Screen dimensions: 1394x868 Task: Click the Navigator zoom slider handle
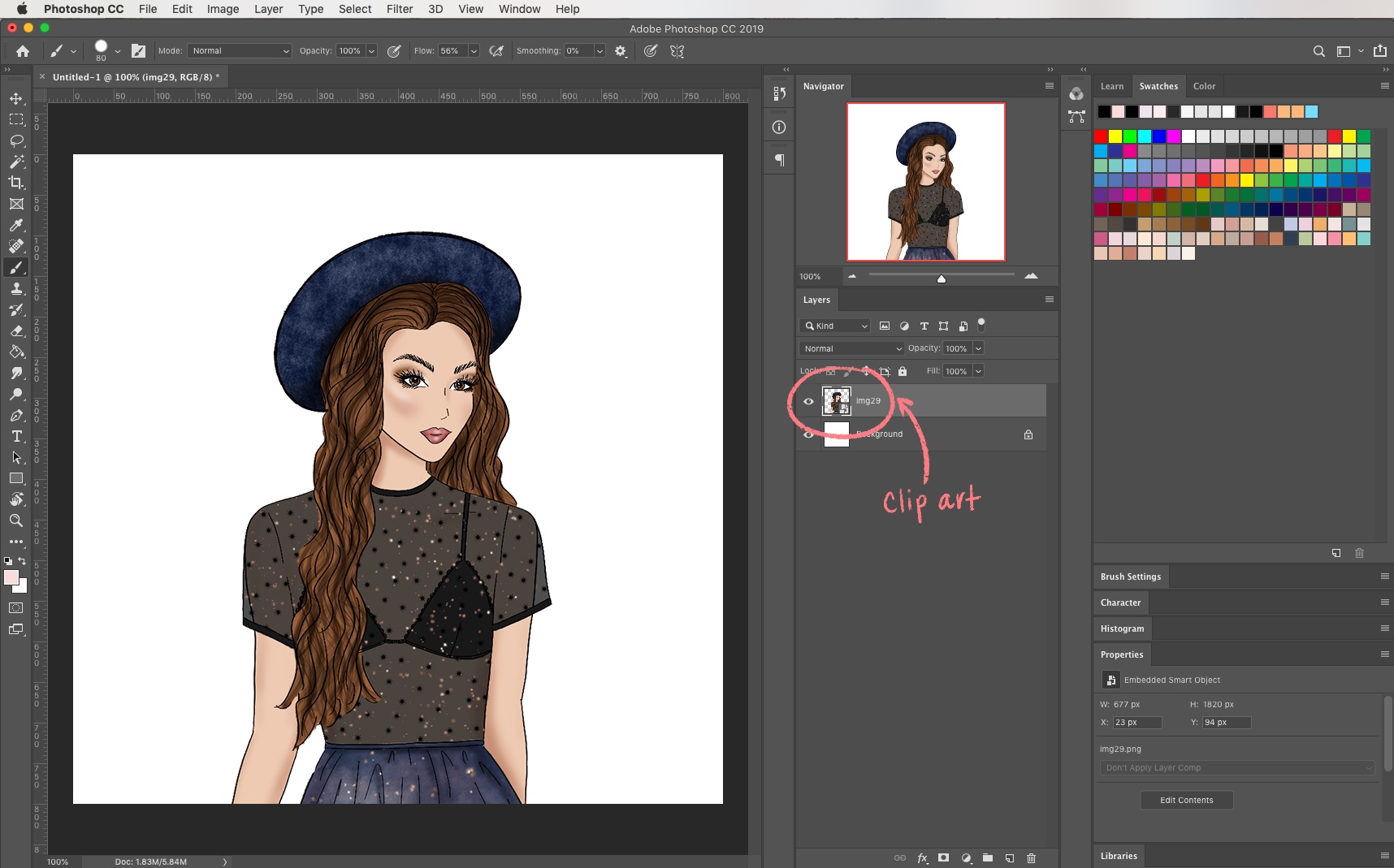pos(942,279)
